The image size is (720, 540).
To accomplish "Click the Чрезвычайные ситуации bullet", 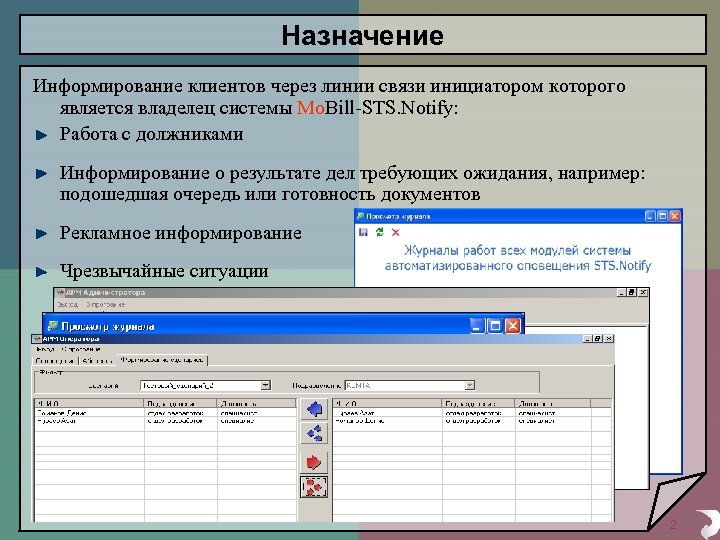I will pos(164,271).
